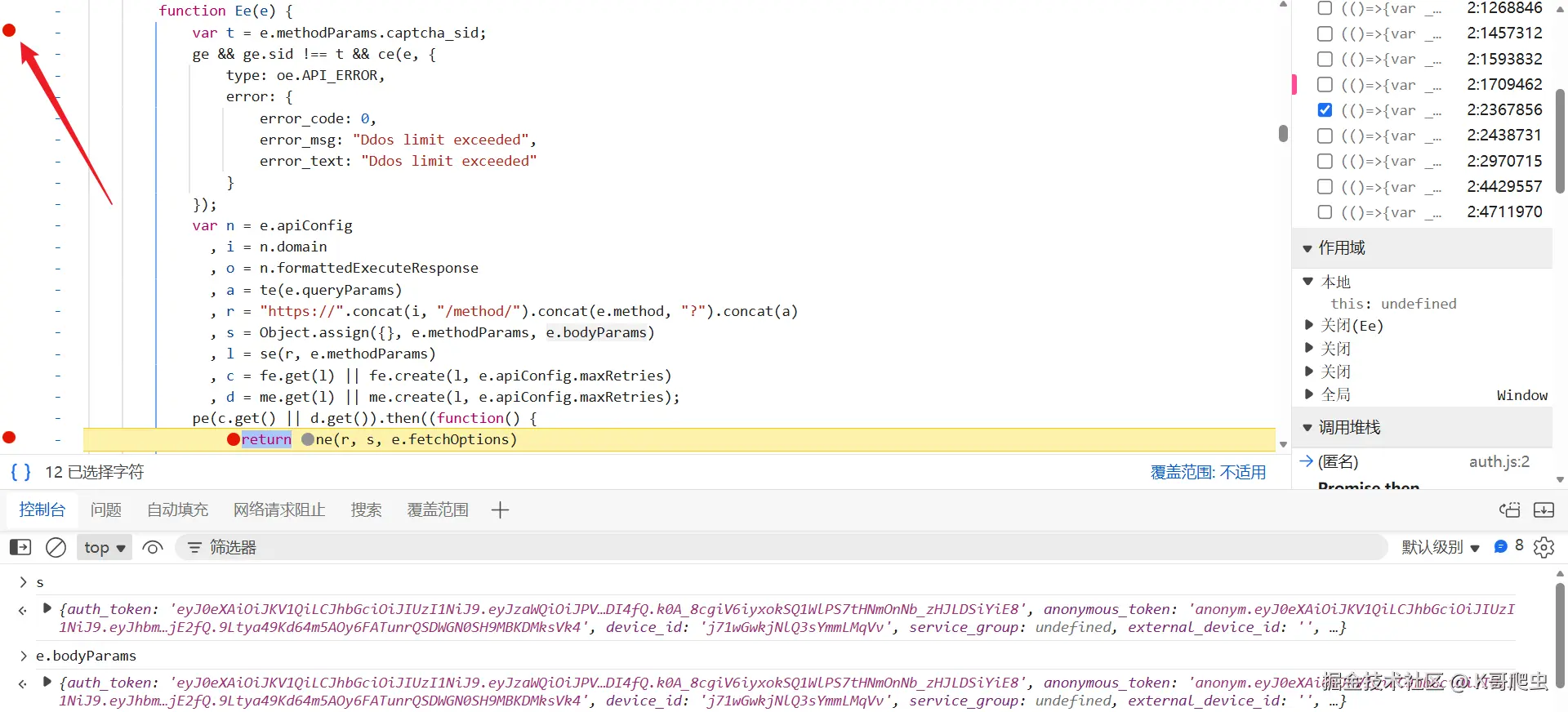The image size is (1568, 712).
Task: Click the pretty-print curly braces icon
Action: (x=20, y=472)
